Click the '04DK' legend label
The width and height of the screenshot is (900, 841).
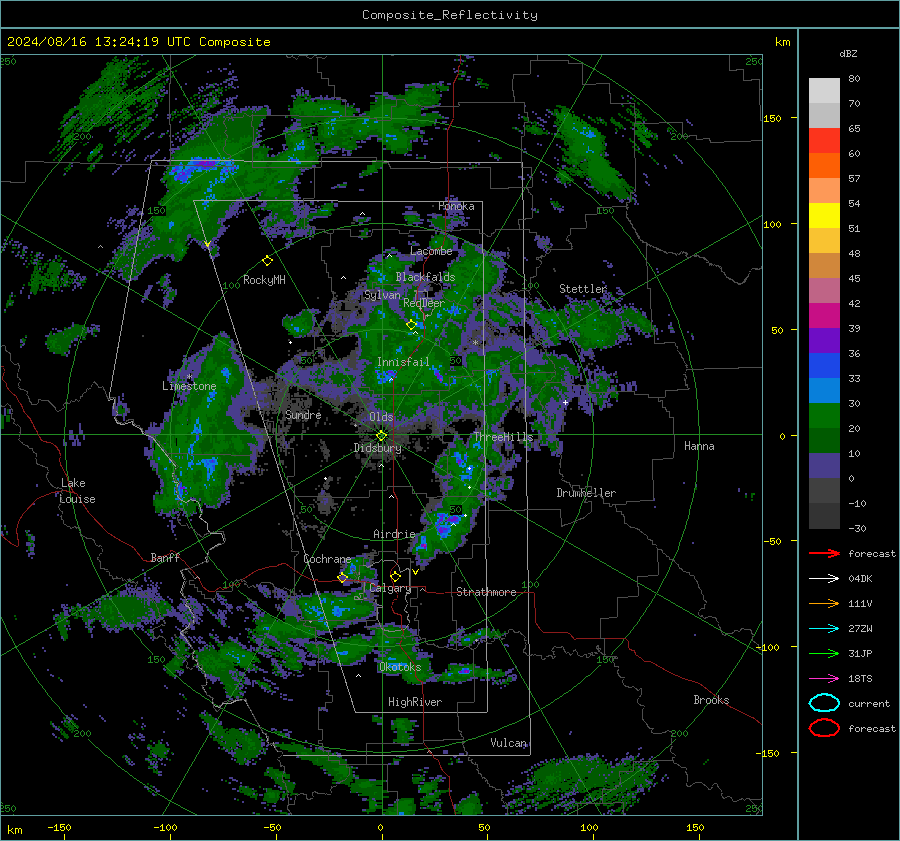(860, 579)
